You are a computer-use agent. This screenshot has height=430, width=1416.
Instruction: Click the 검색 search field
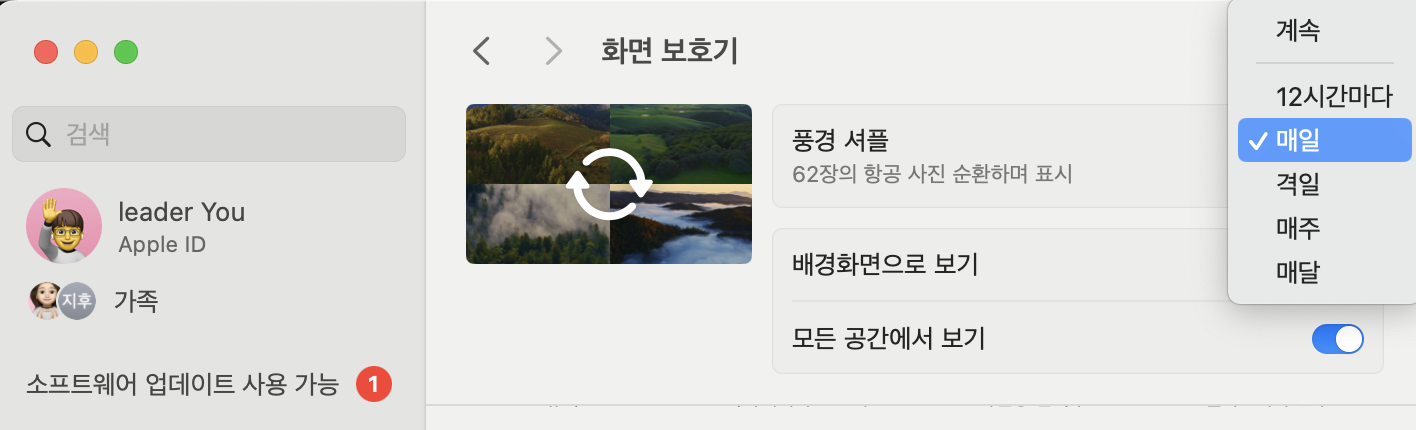tap(209, 134)
